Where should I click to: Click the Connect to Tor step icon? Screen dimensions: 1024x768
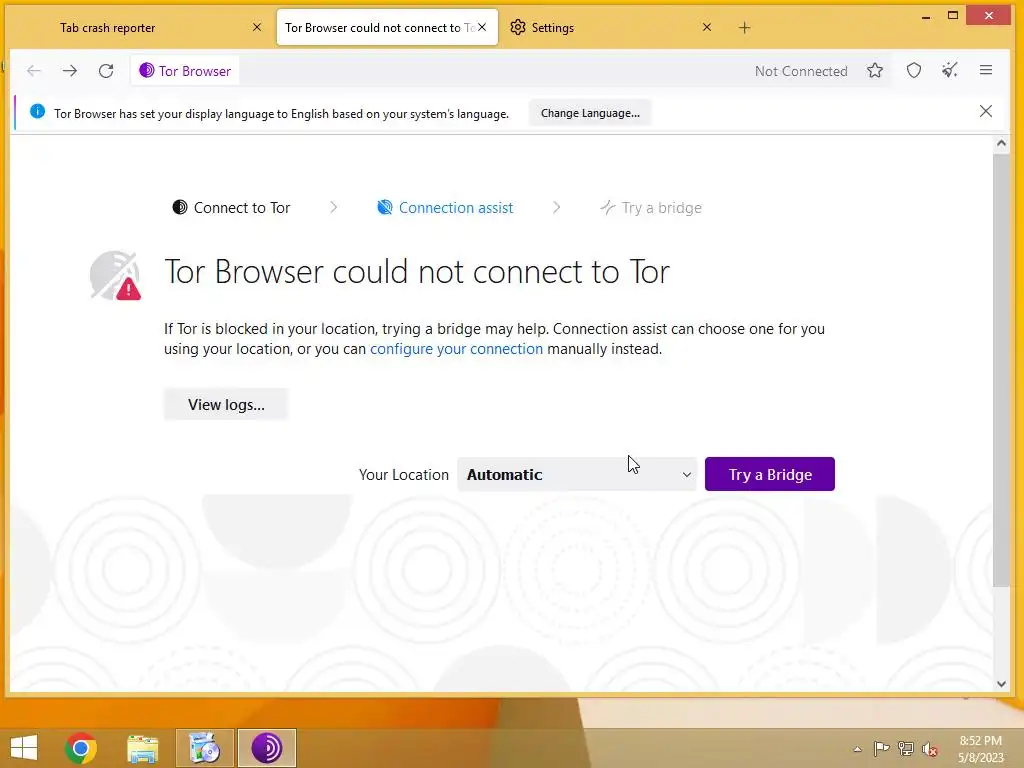(180, 208)
